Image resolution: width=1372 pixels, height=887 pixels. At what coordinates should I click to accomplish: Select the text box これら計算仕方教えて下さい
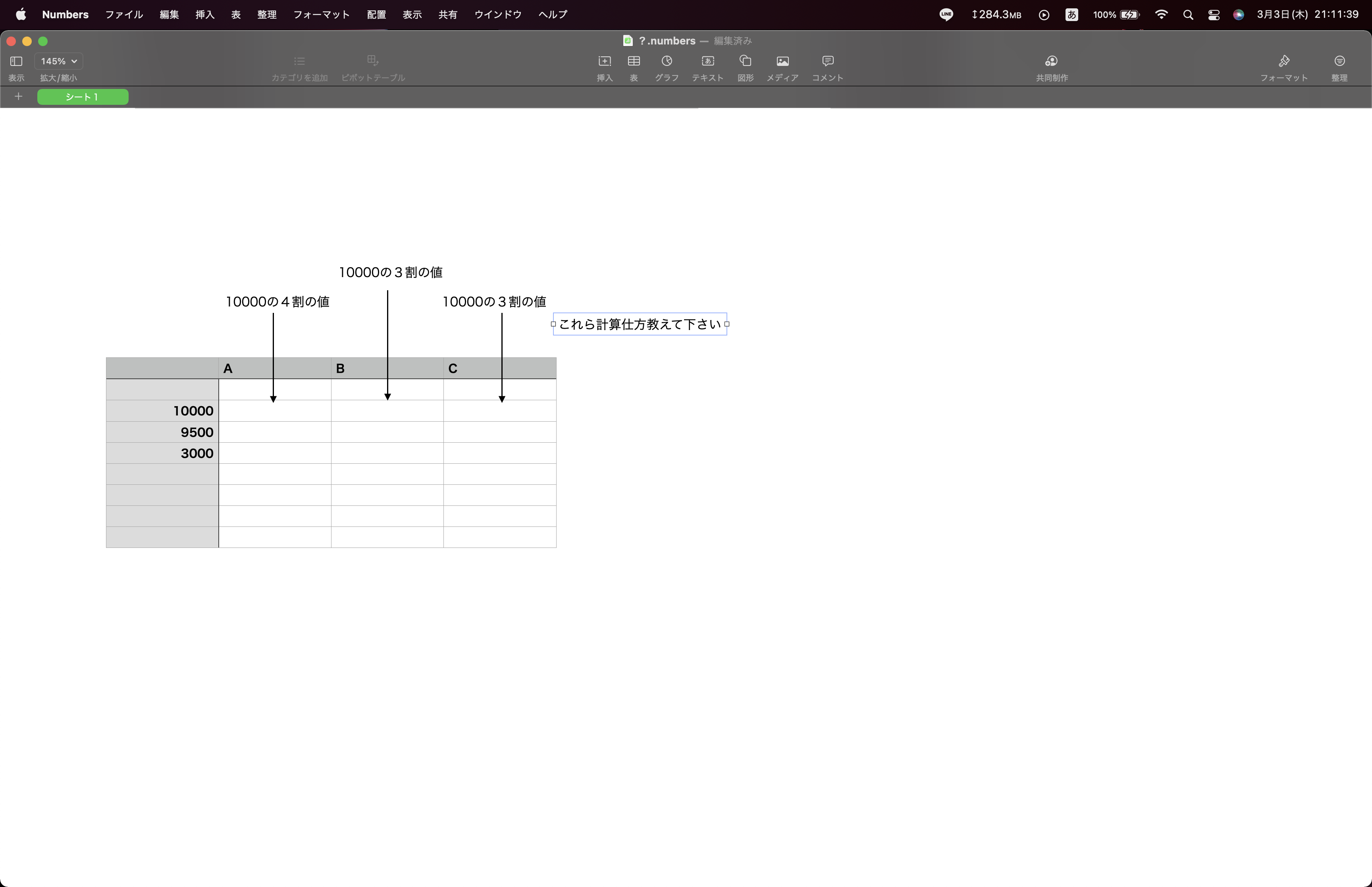(x=639, y=324)
